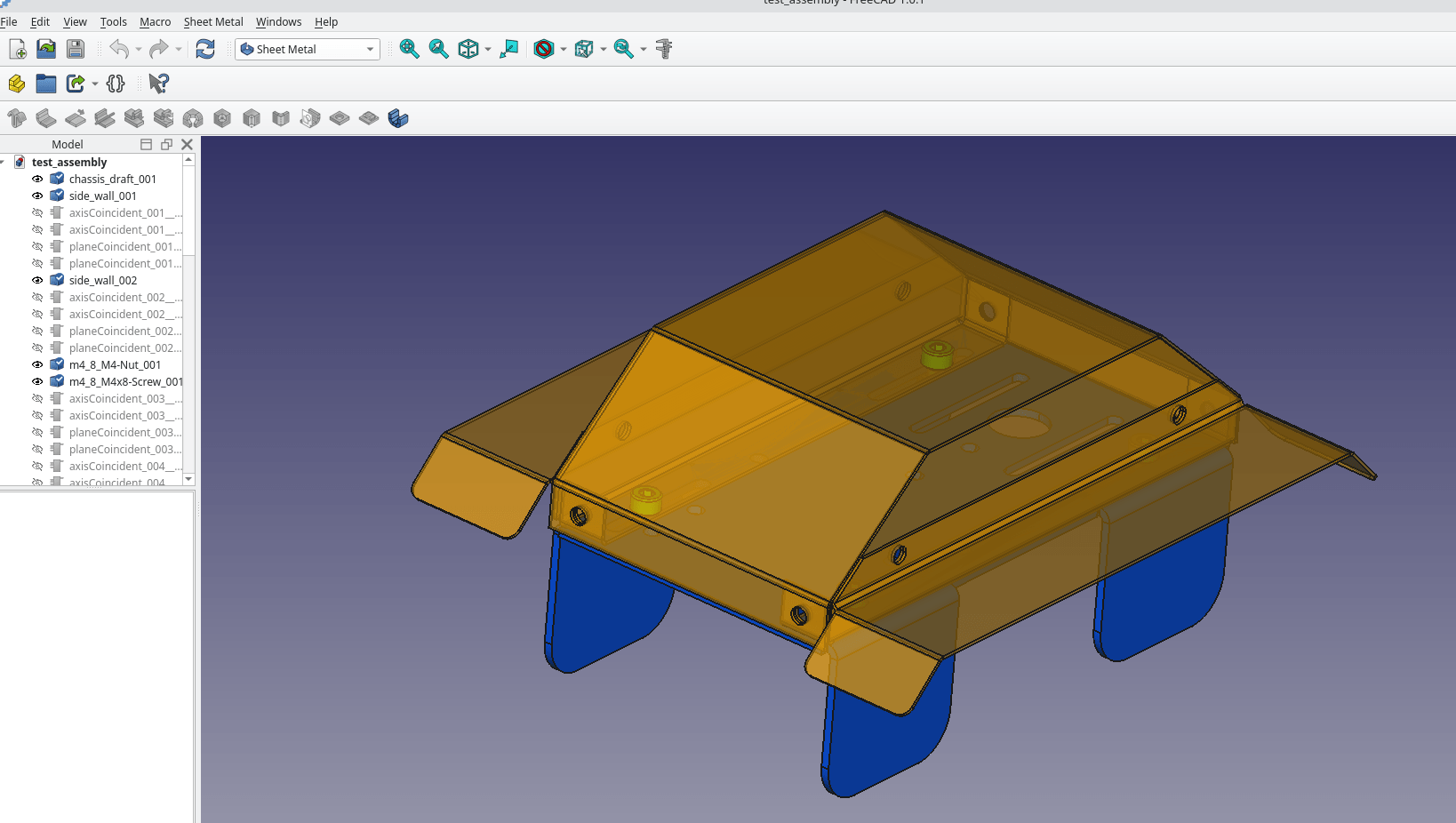Image resolution: width=1456 pixels, height=823 pixels.
Task: Hide the chassis_draft_001 part
Action: (37, 179)
